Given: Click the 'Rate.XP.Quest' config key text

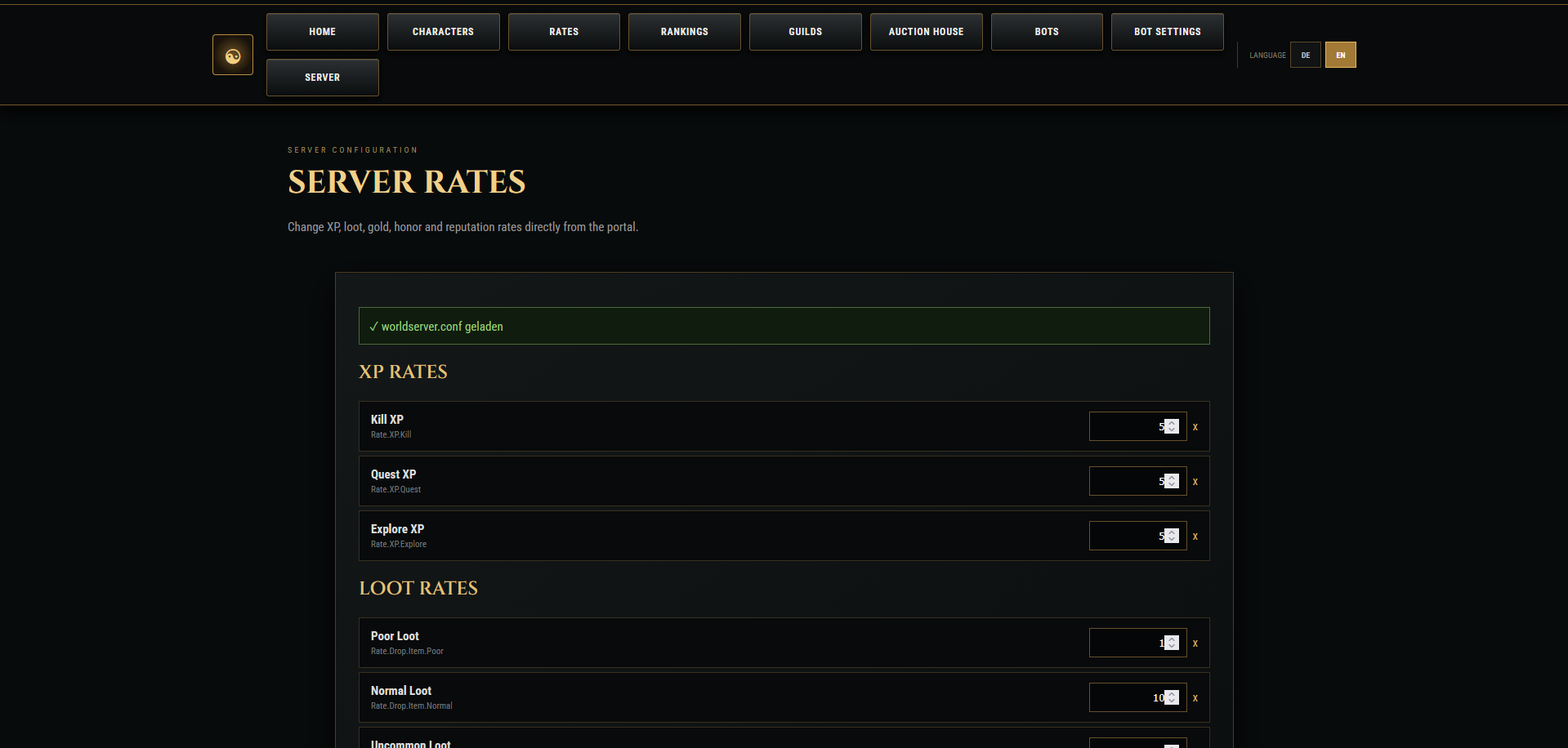Looking at the screenshot, I should [395, 489].
